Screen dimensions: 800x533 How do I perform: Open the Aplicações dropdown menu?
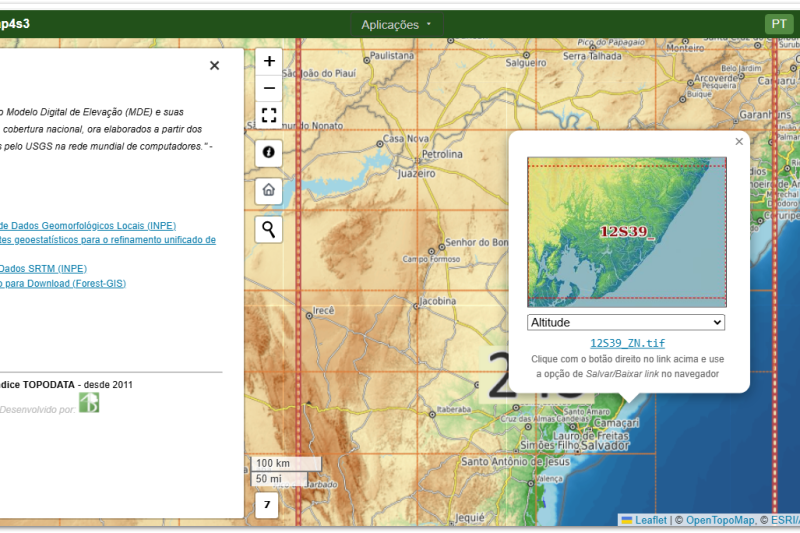[x=396, y=24]
